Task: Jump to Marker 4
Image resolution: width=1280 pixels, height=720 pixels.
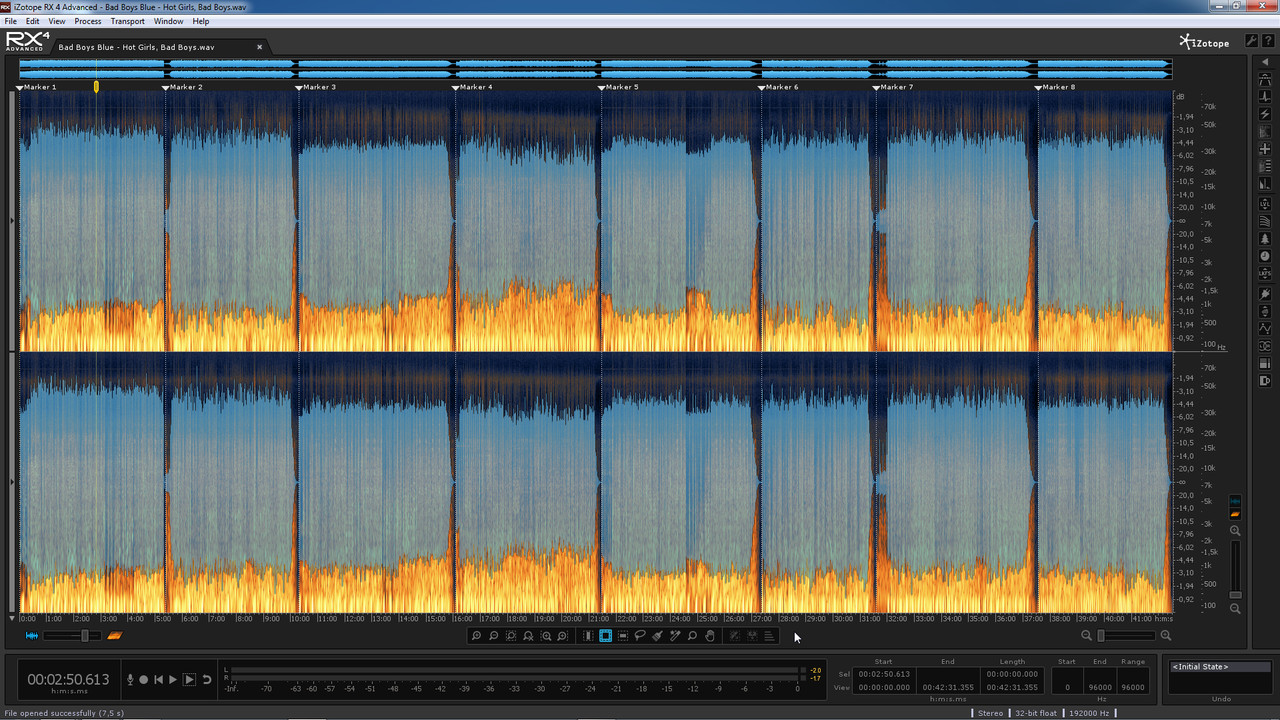Action: [x=473, y=87]
